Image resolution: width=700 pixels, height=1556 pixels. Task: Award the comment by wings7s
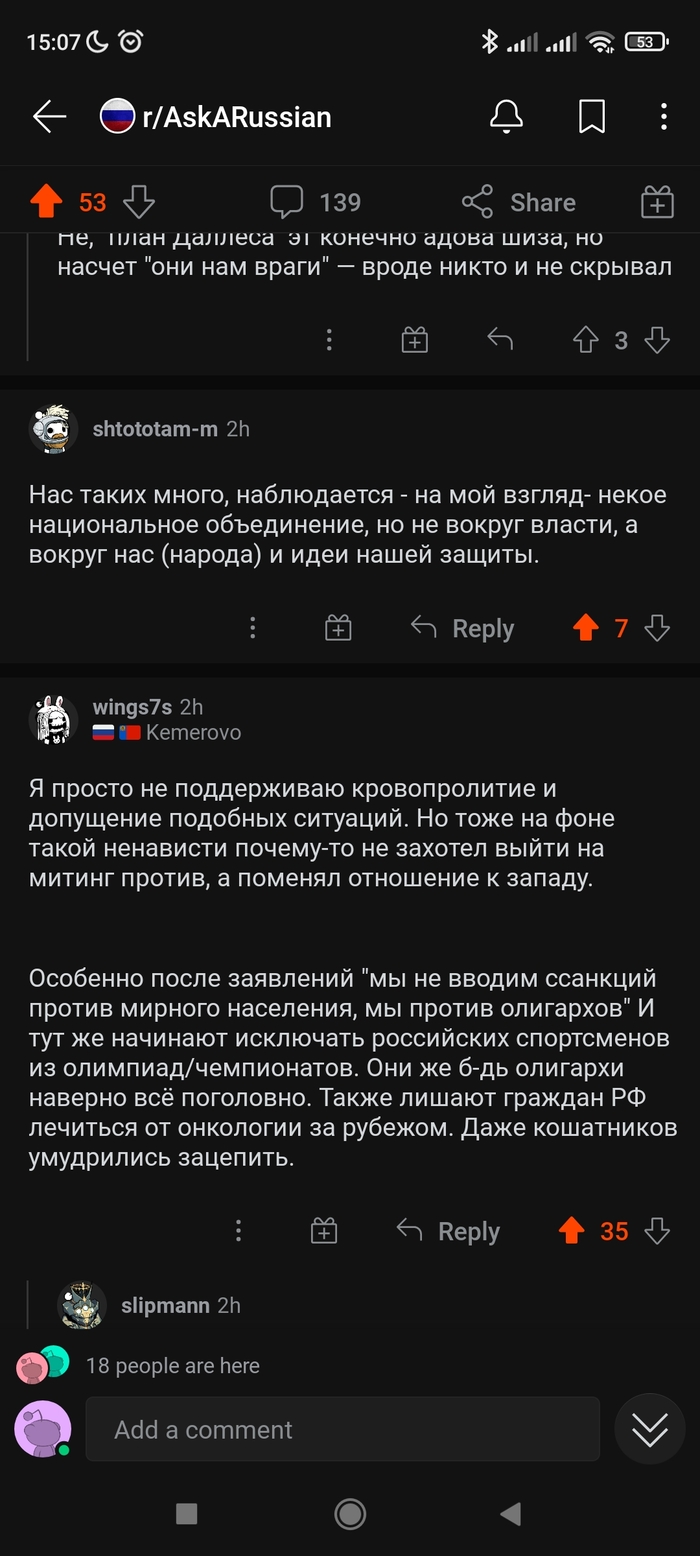click(324, 1231)
